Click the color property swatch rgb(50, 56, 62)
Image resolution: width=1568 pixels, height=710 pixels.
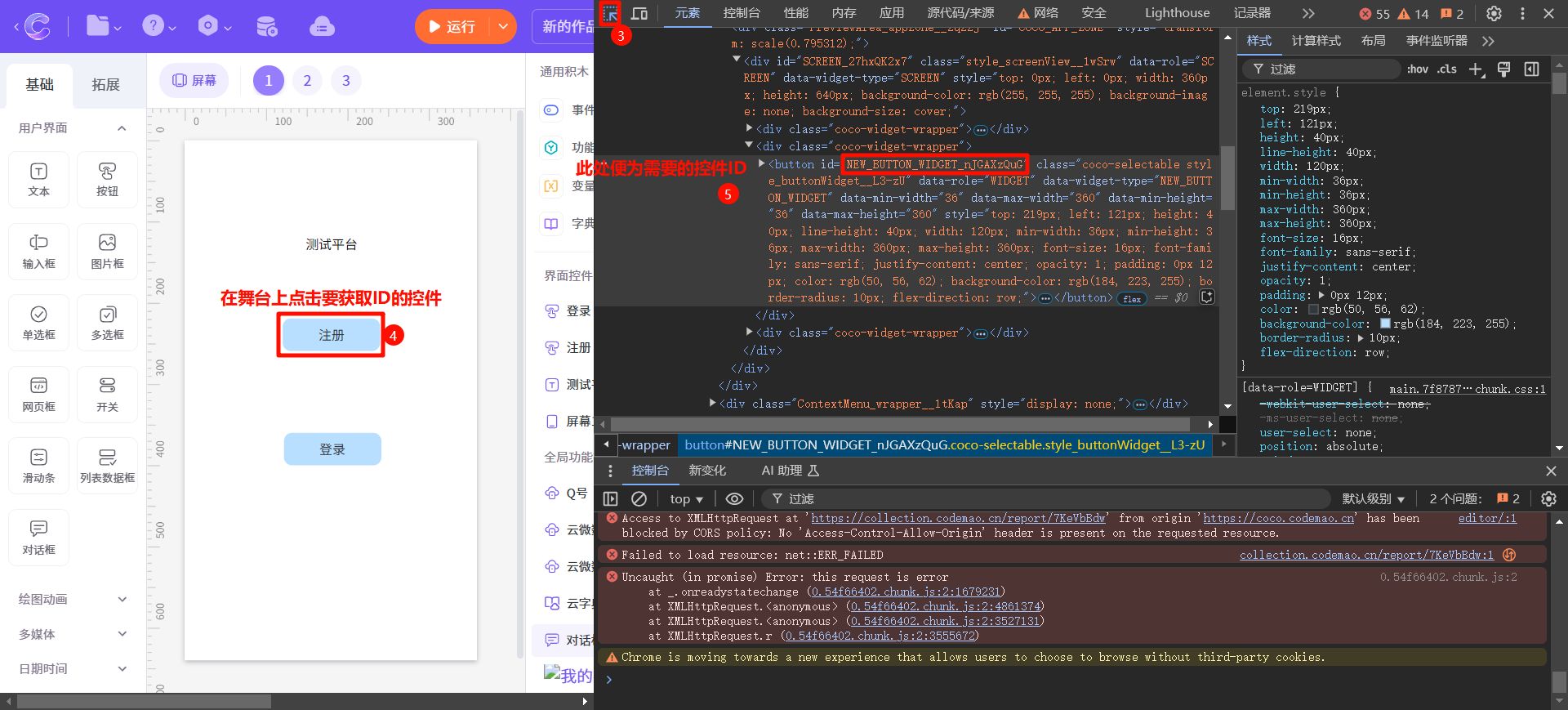(x=1313, y=310)
